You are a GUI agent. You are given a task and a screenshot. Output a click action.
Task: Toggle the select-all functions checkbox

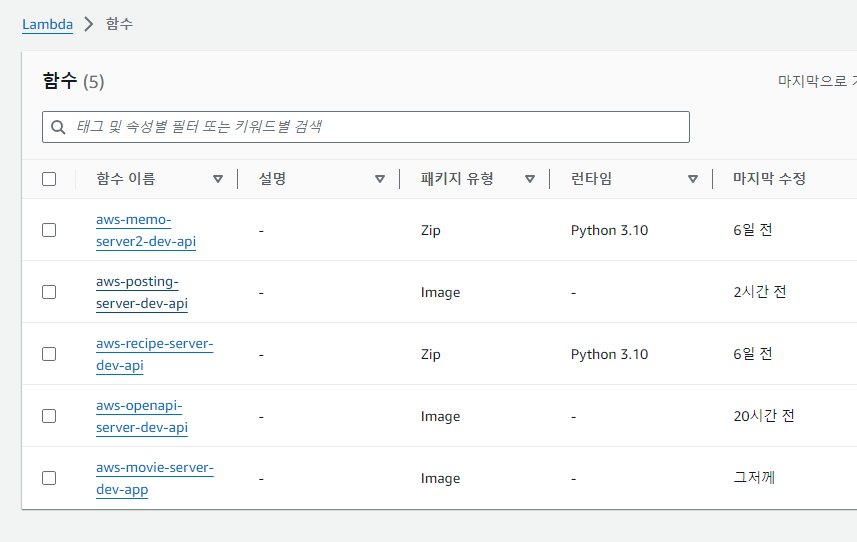(x=49, y=179)
